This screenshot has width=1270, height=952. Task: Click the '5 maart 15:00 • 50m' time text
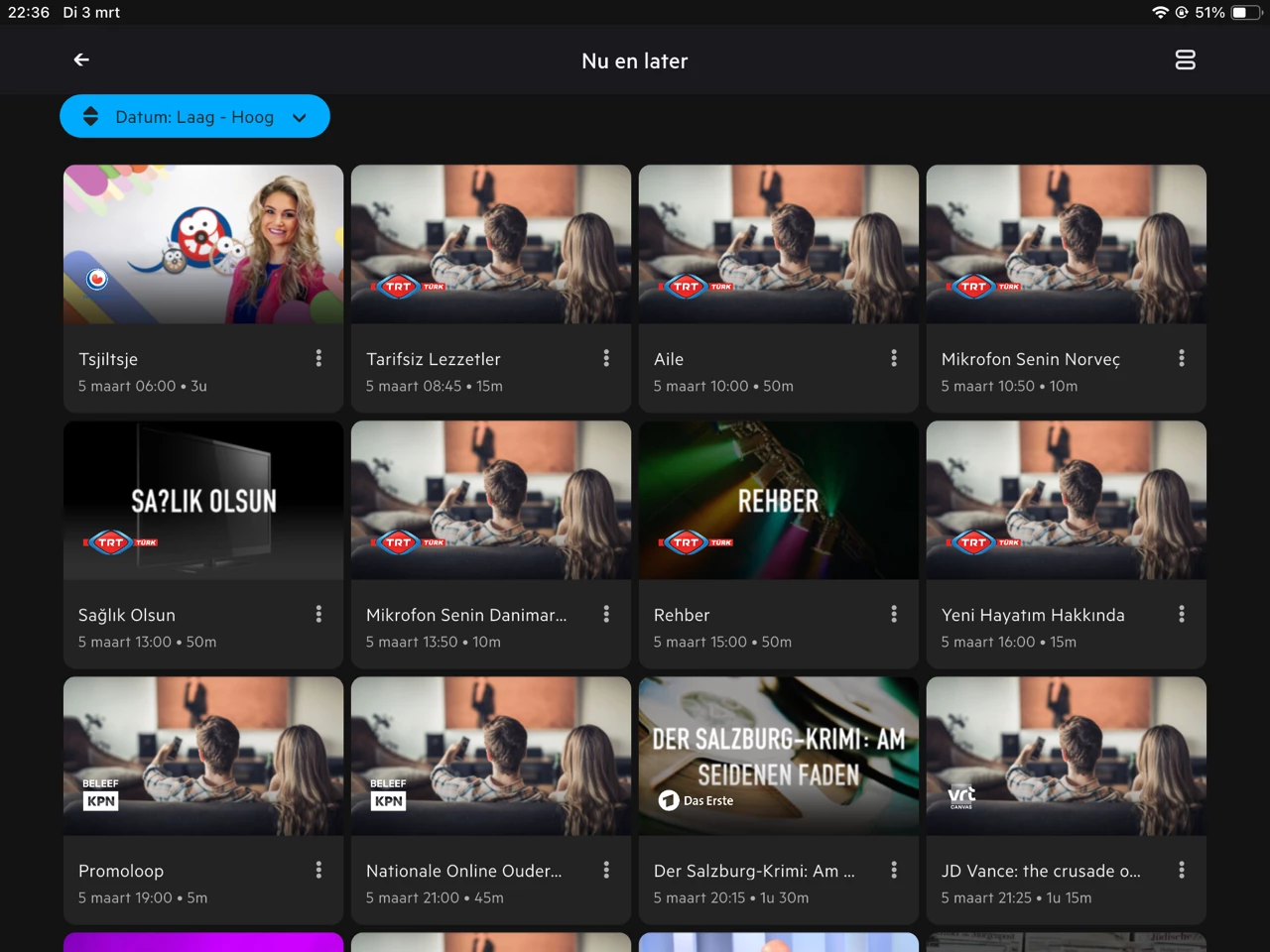[722, 642]
